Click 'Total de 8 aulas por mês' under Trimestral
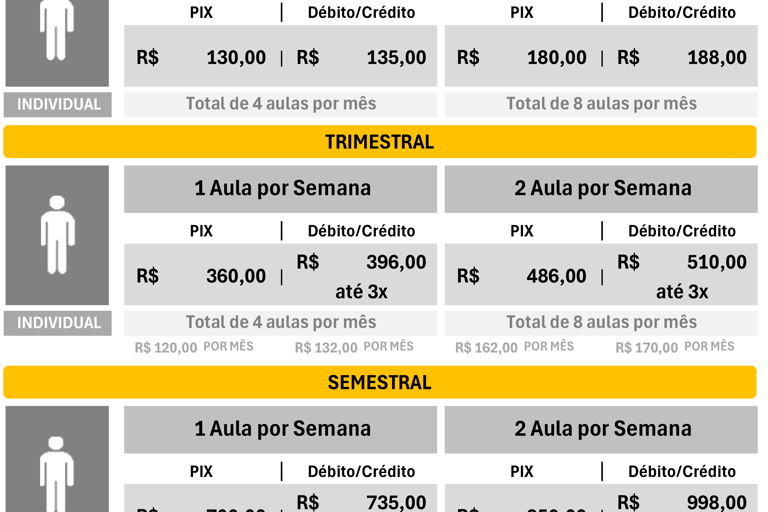The image size is (768, 512). coord(601,322)
